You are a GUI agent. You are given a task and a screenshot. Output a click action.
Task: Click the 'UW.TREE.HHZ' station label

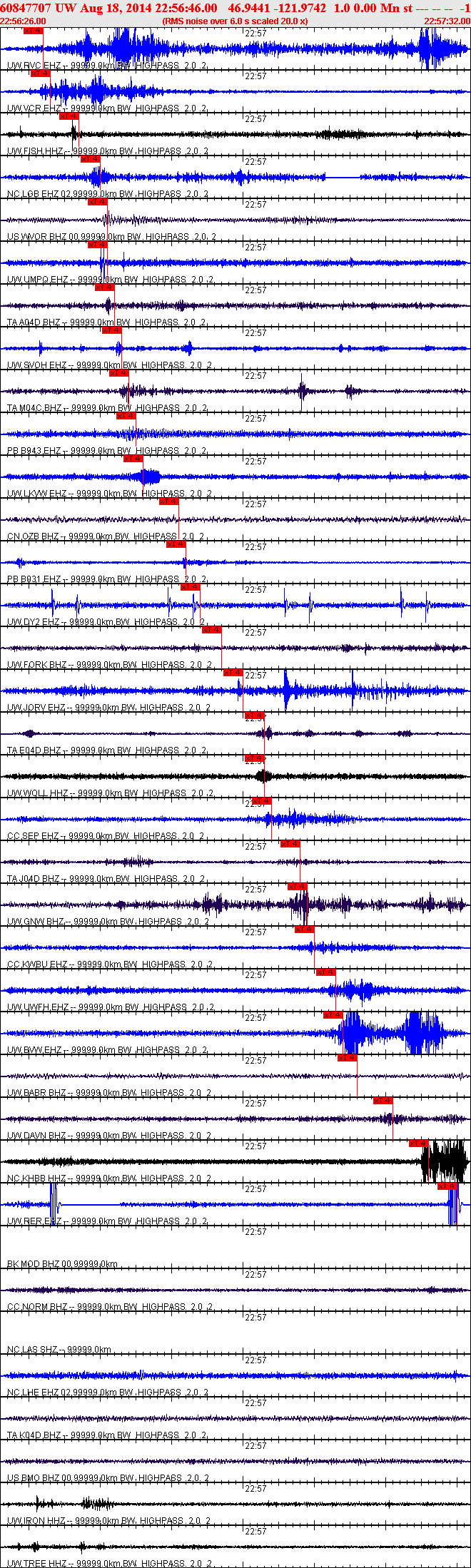pos(36,1564)
